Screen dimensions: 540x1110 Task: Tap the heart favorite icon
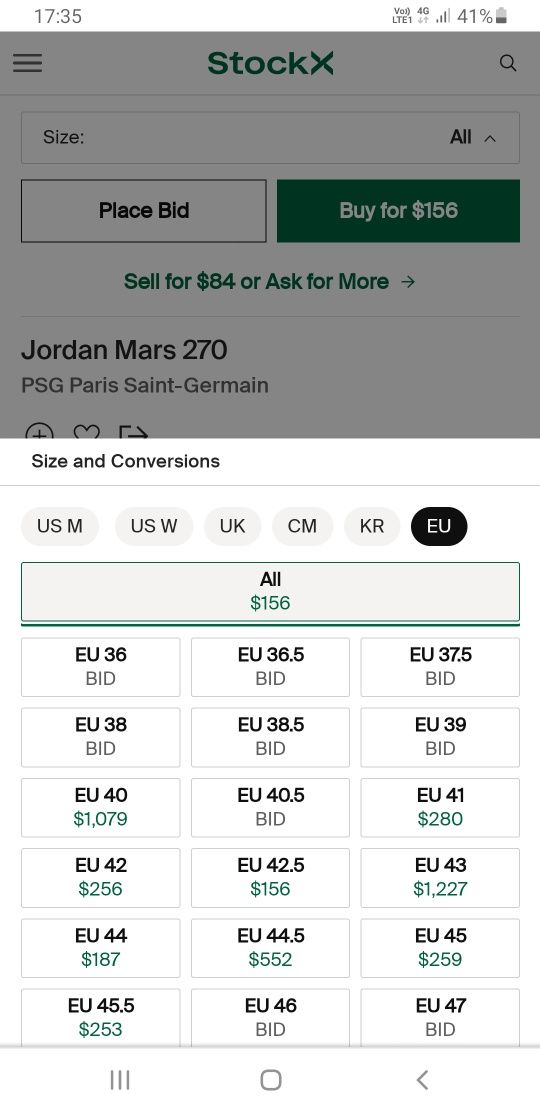(x=86, y=431)
